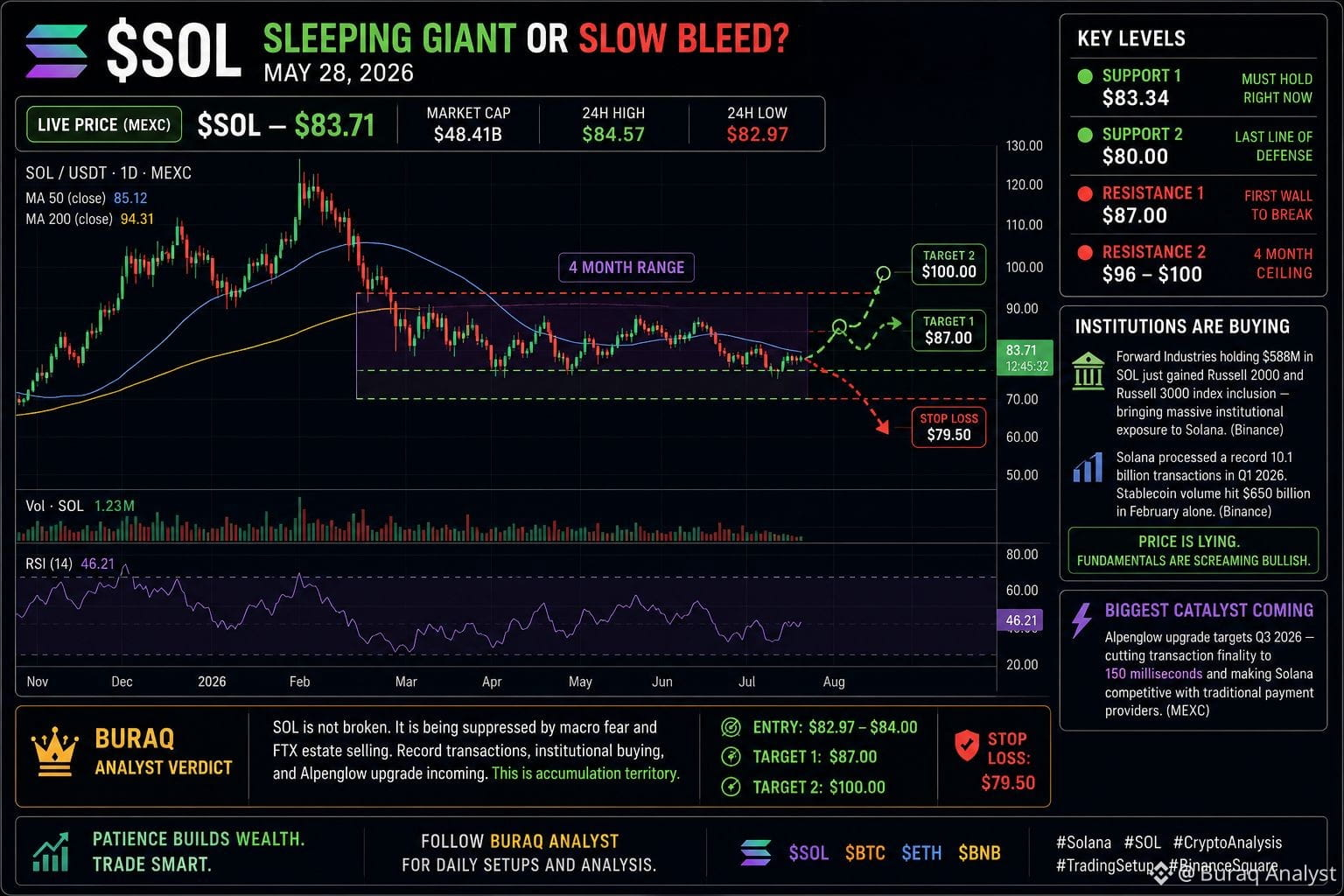The image size is (1344, 896).
Task: Click the 4 MONTH RANGE label on chart
Action: pos(626,267)
